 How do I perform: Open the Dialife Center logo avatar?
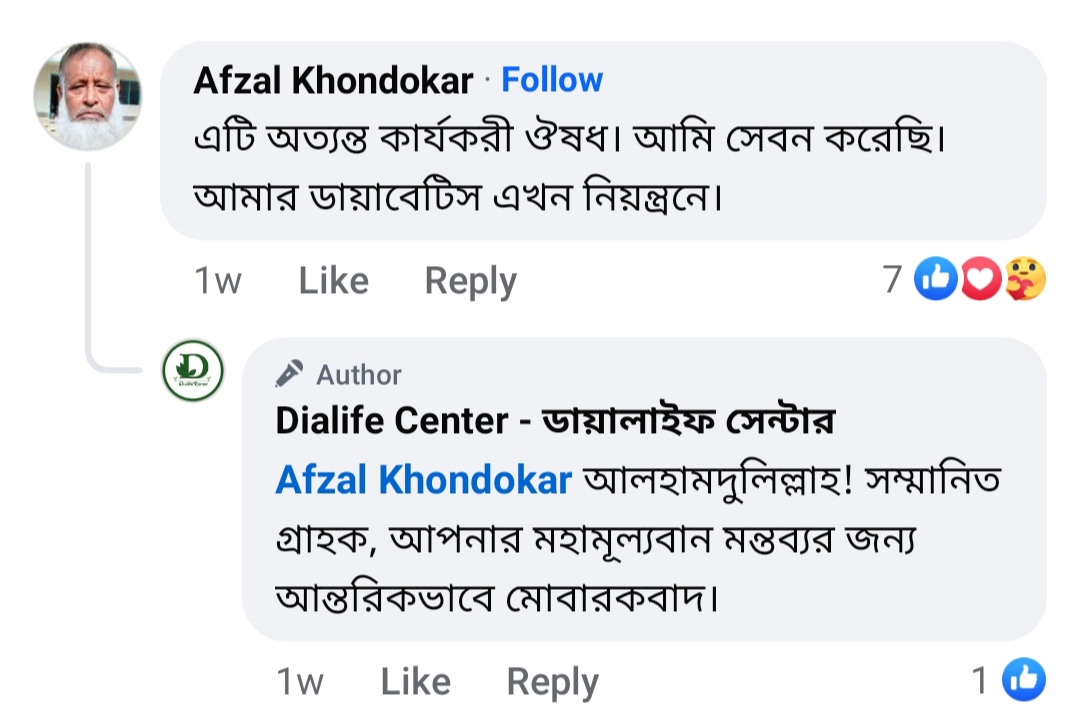point(193,371)
